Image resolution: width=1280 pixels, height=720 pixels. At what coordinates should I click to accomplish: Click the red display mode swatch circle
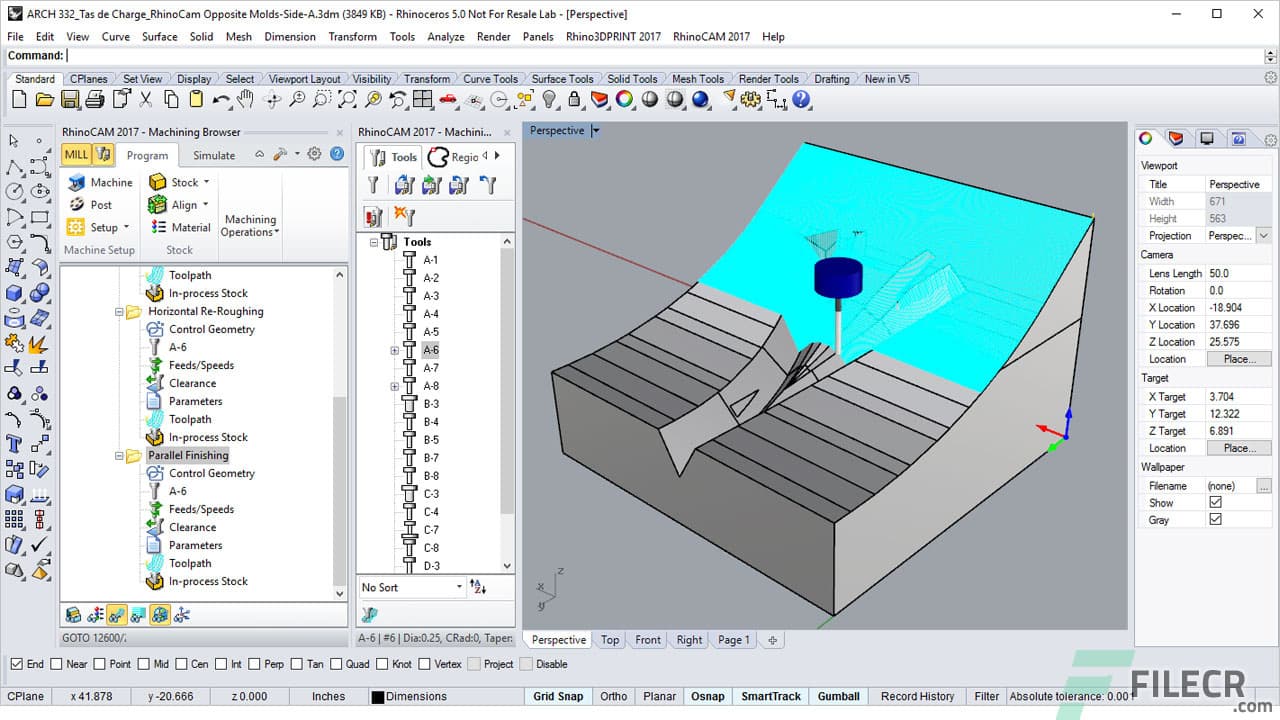click(1146, 138)
